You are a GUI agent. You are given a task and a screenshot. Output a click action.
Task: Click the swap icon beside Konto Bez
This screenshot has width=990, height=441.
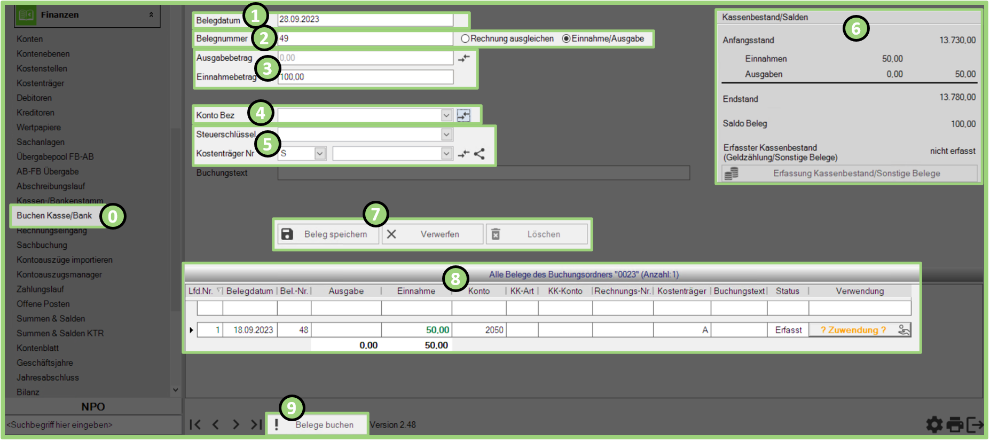[463, 115]
